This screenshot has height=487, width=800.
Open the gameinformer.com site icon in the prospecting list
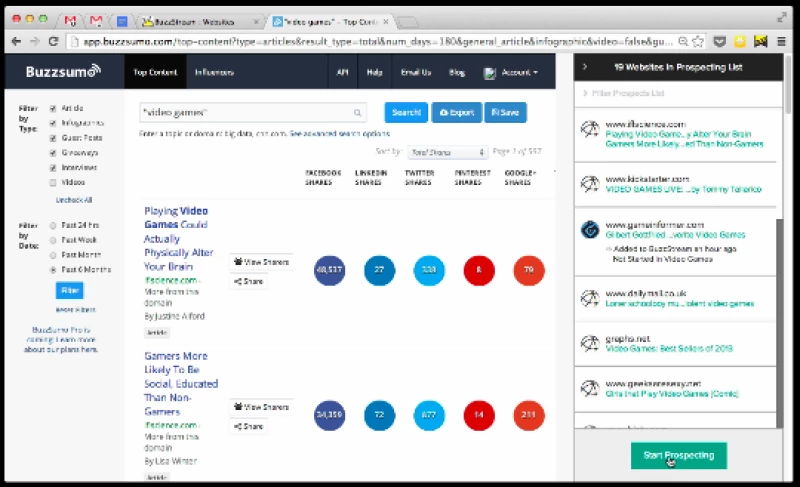tap(591, 229)
